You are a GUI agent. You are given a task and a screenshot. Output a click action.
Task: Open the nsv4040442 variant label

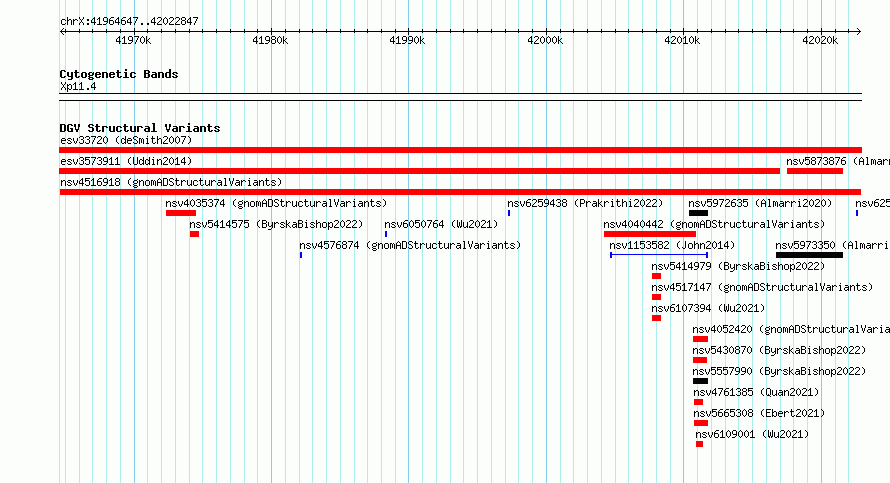(x=714, y=224)
